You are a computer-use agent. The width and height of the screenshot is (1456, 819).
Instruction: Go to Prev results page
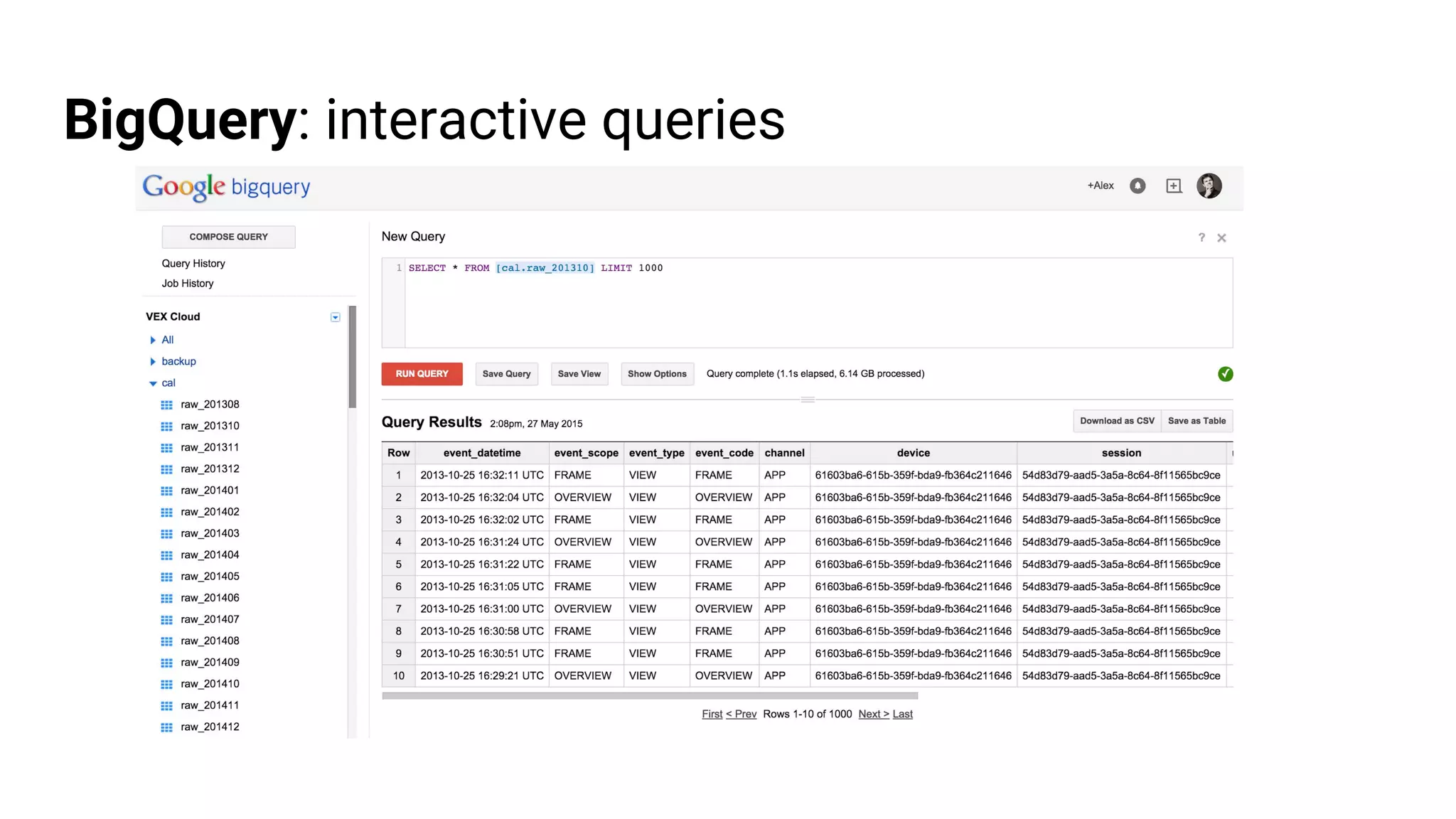click(x=741, y=714)
